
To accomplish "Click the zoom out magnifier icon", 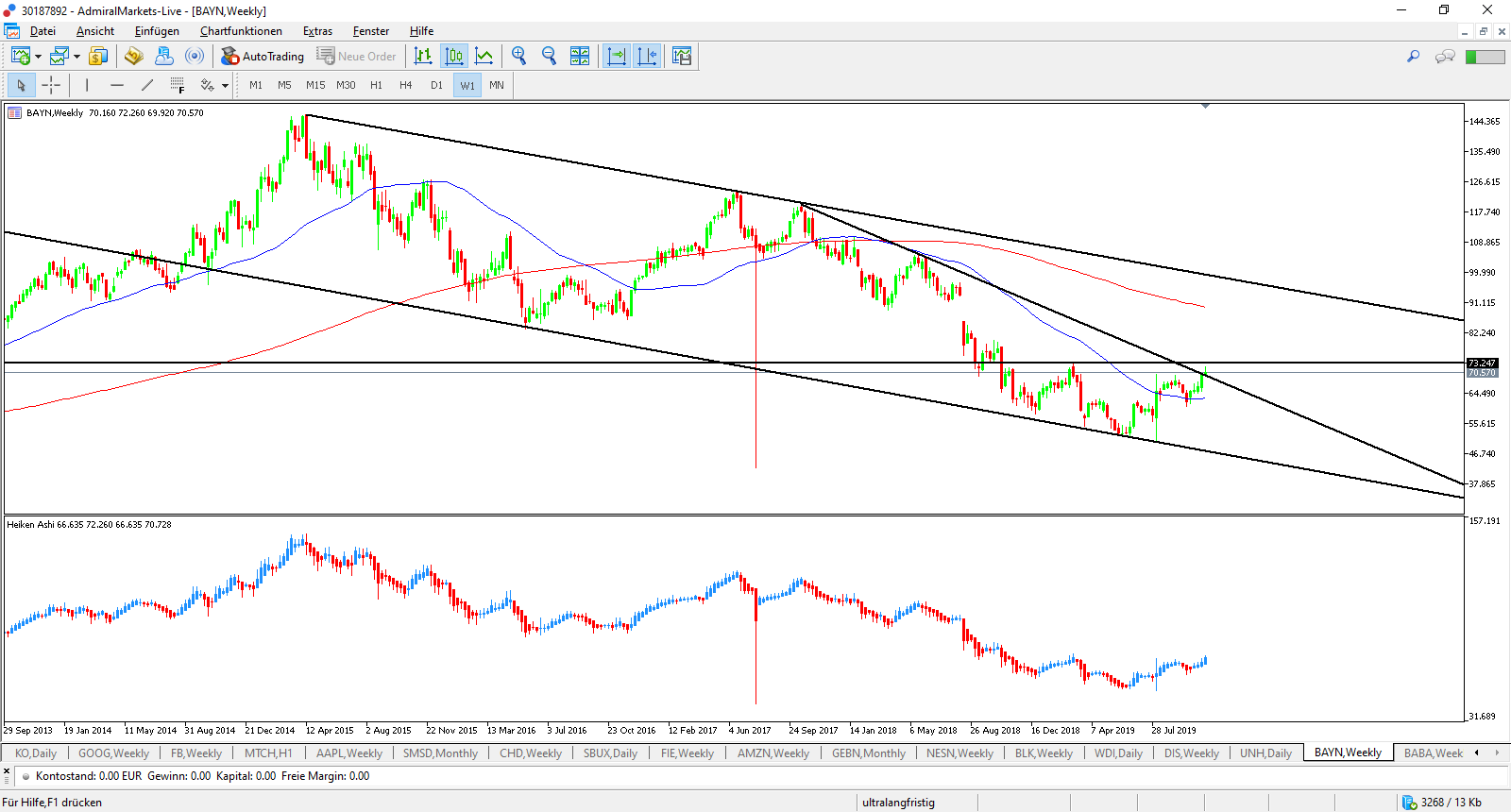I will click(549, 57).
